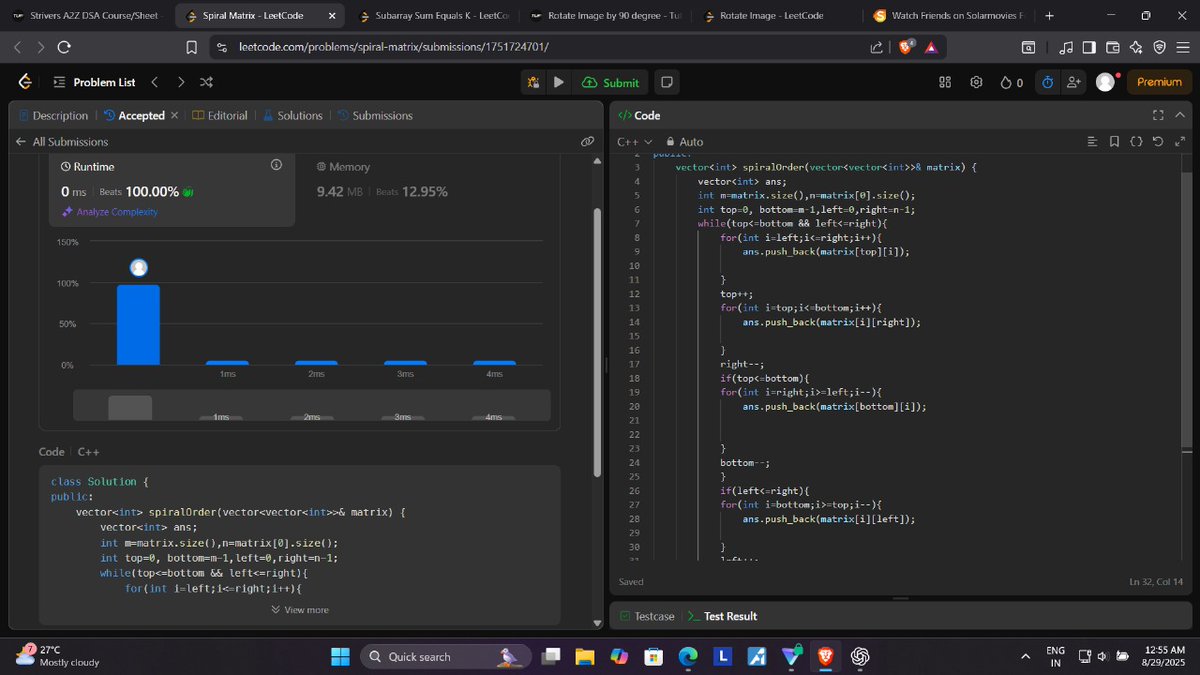Maximize the Code panel
Viewport: 1200px width, 675px height.
click(x=1158, y=115)
